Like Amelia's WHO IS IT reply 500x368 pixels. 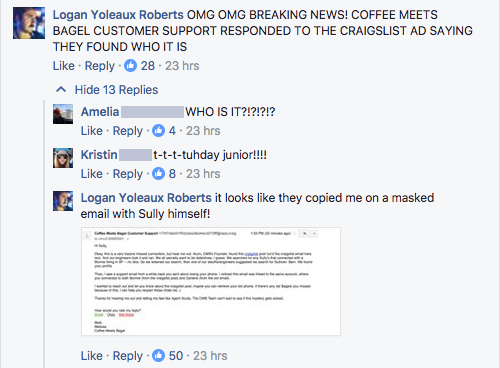tap(92, 131)
